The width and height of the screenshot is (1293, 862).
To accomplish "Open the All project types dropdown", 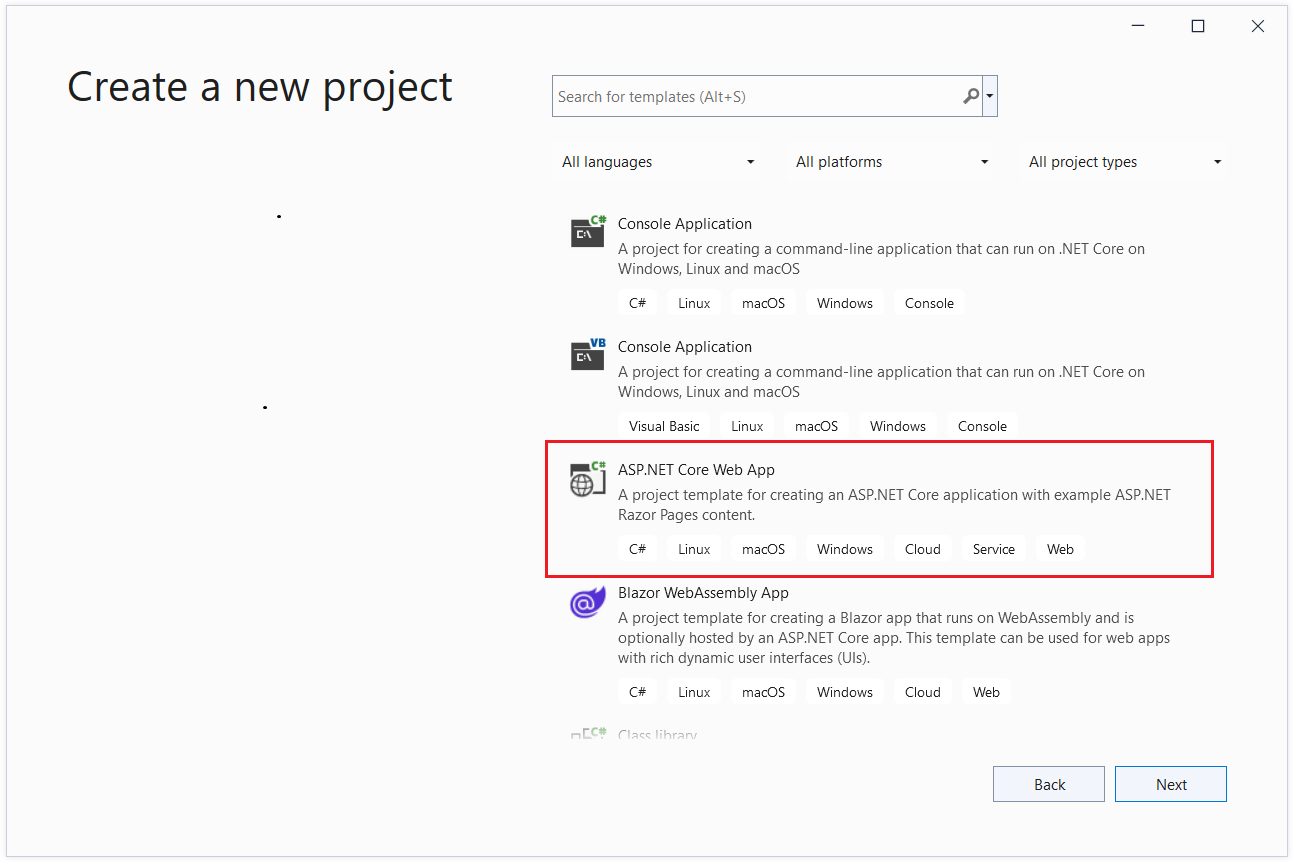I will coord(1122,161).
